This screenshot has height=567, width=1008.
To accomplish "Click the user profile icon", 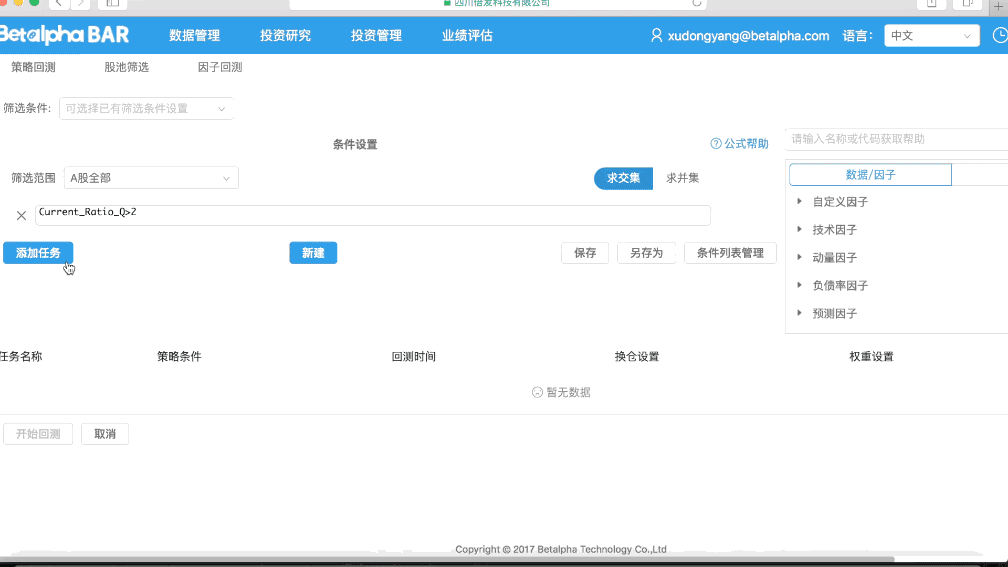I will click(656, 35).
